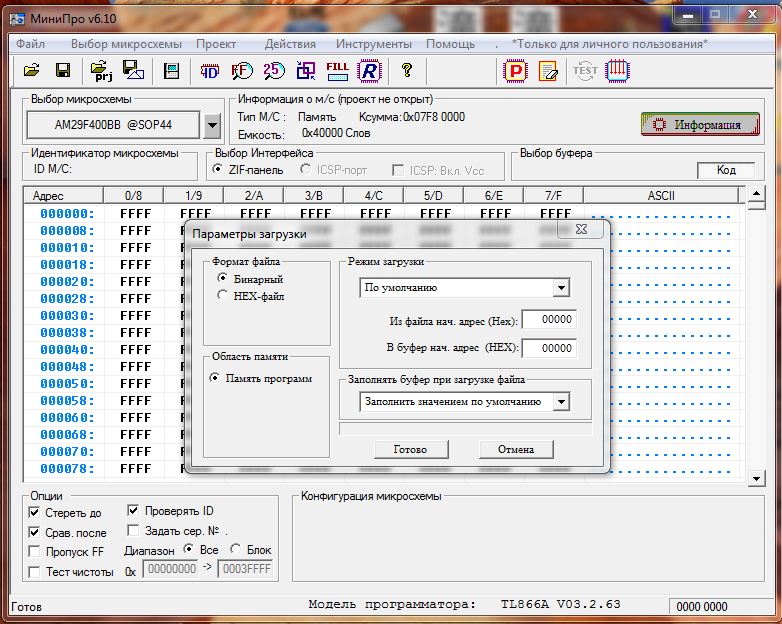Click the chip ID '4D' icon

(x=210, y=70)
